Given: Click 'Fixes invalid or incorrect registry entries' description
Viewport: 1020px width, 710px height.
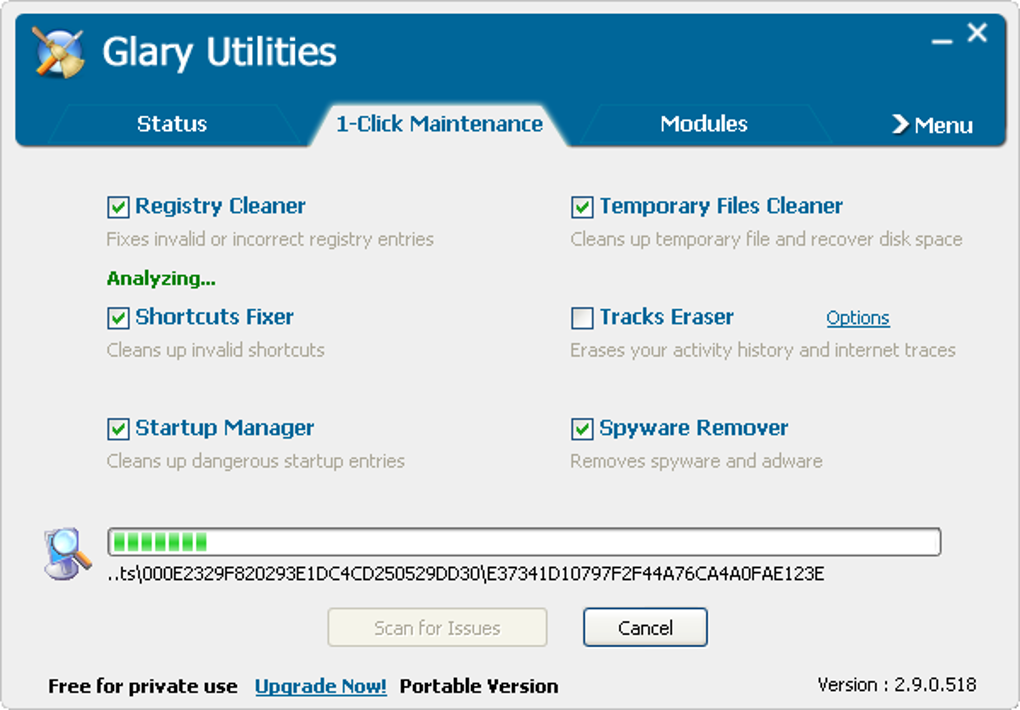Looking at the screenshot, I should pos(270,239).
